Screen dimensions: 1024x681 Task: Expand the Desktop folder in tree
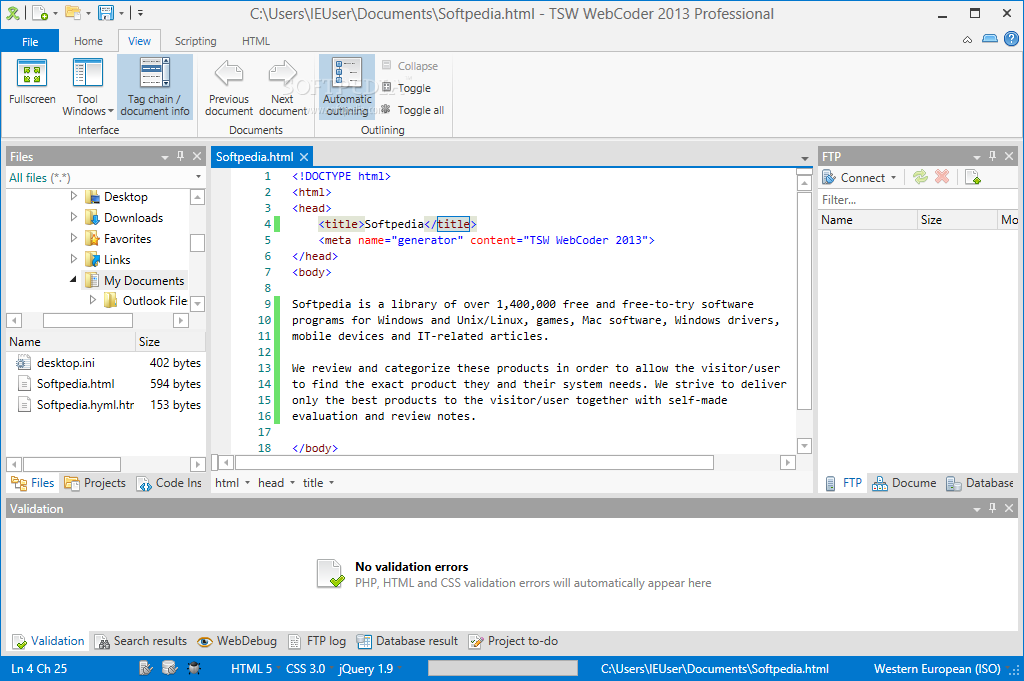tap(73, 196)
